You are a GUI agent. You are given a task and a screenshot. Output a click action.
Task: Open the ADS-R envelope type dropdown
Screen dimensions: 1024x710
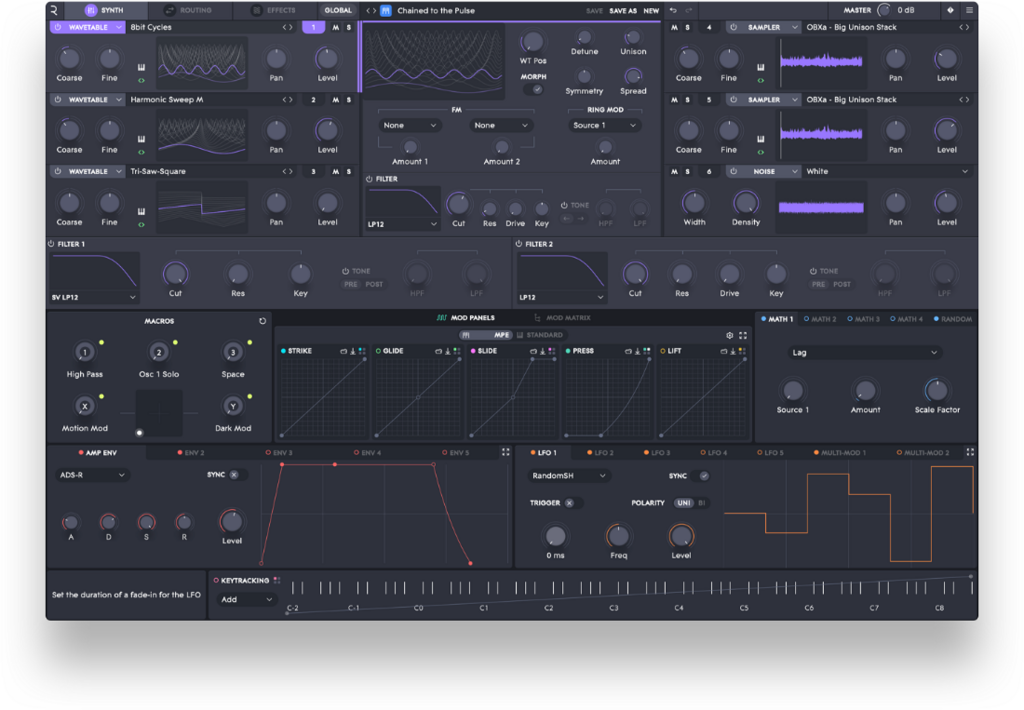pos(91,475)
